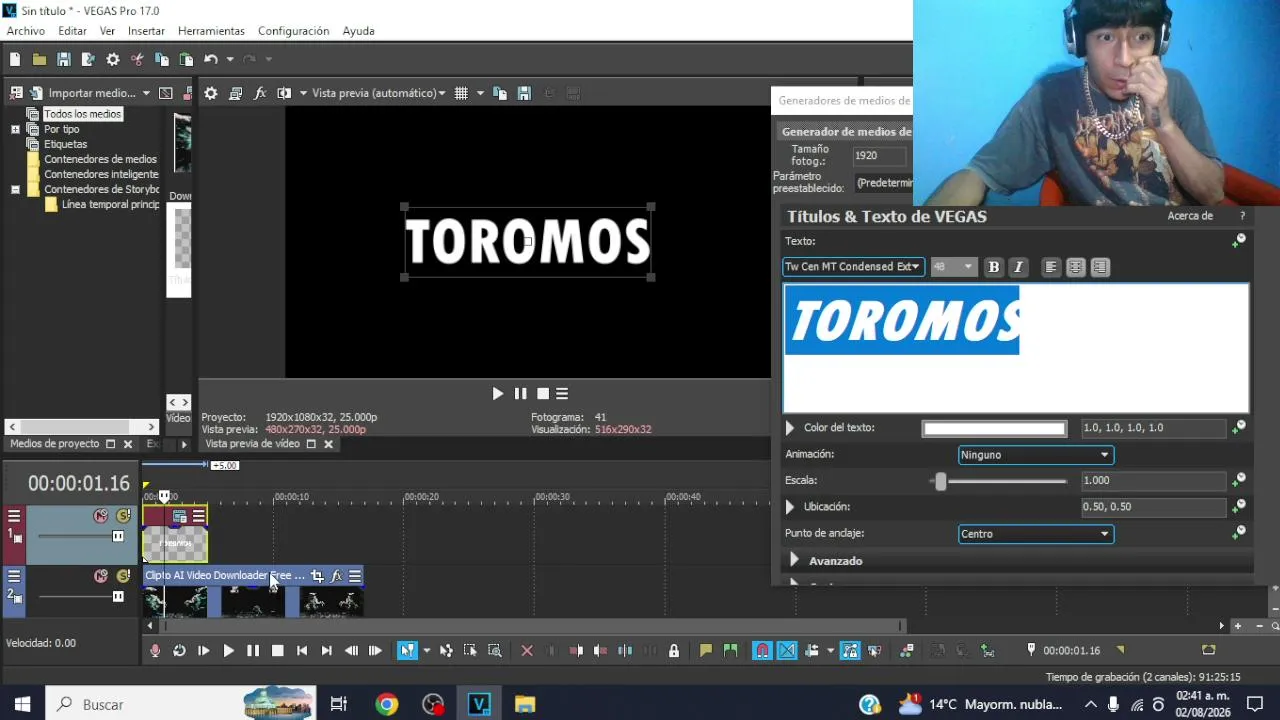The image size is (1280, 720).
Task: Cut selection with the scissors icon
Action: (137, 60)
